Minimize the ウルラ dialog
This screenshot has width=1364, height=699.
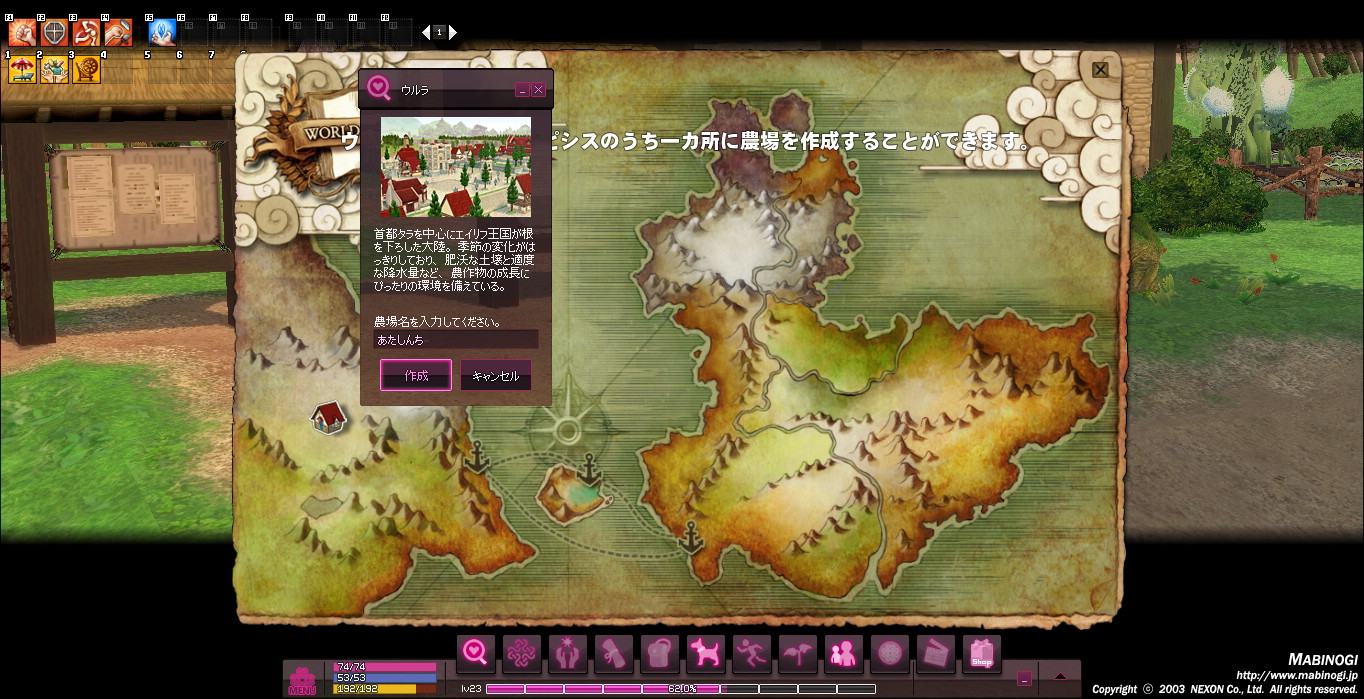click(522, 90)
